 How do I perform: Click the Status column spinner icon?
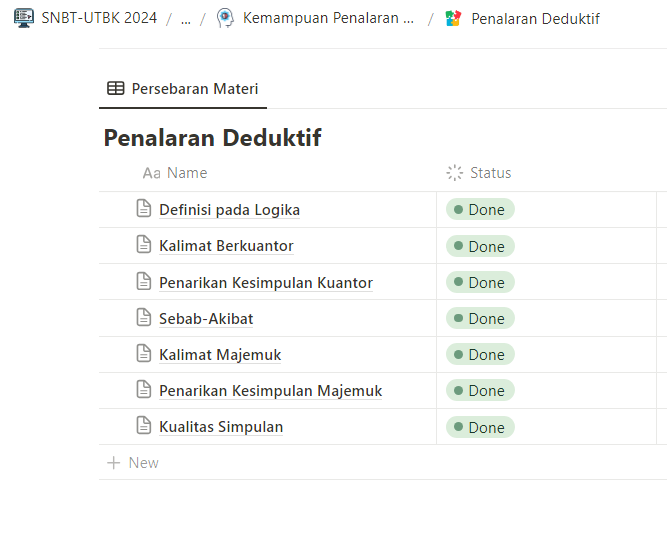tap(454, 173)
